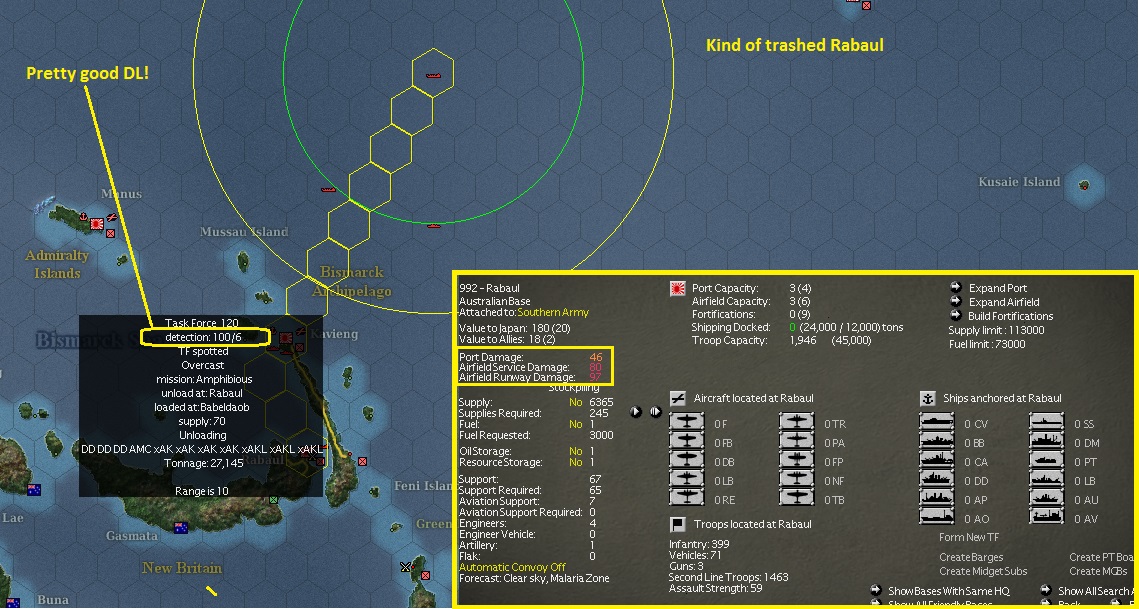Click the cruiser (CA) ship icon
The height and width of the screenshot is (609, 1139).
click(x=936, y=461)
